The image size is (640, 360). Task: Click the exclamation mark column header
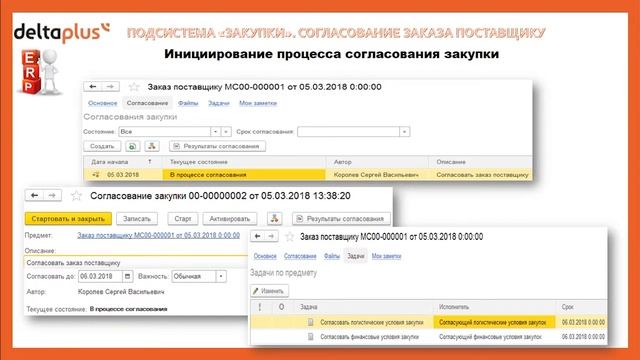pyautogui.click(x=260, y=307)
